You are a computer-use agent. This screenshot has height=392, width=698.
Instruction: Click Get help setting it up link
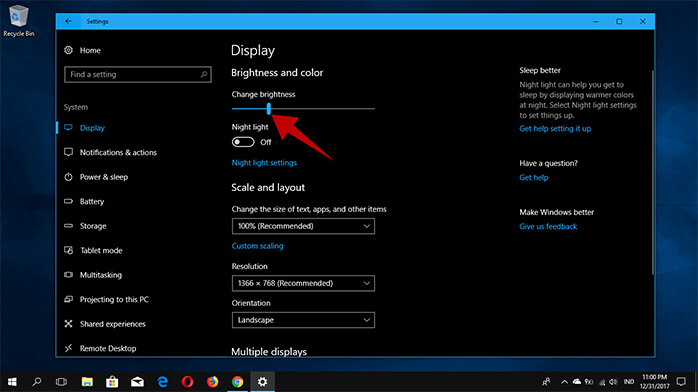[555, 129]
